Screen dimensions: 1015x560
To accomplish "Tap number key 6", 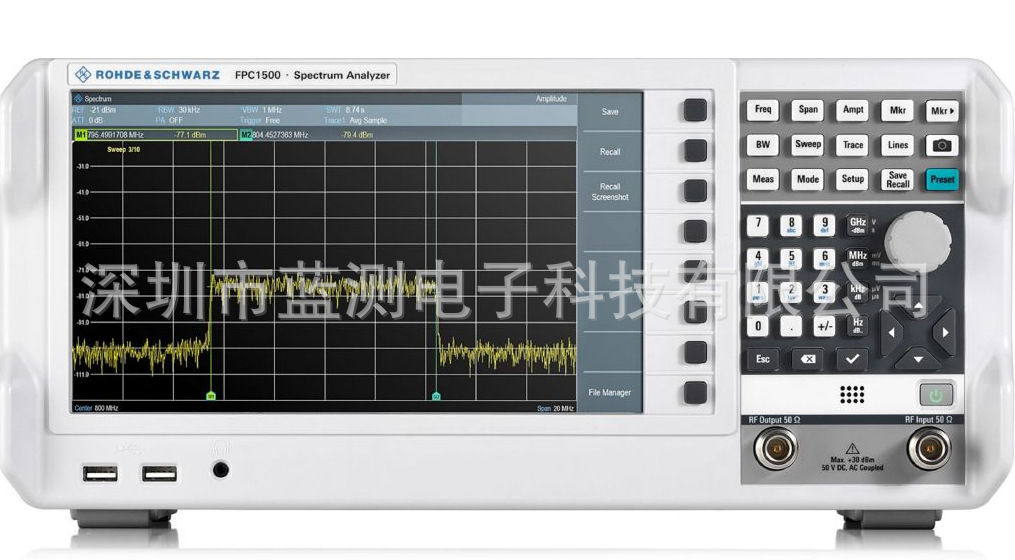I will 825,259.
